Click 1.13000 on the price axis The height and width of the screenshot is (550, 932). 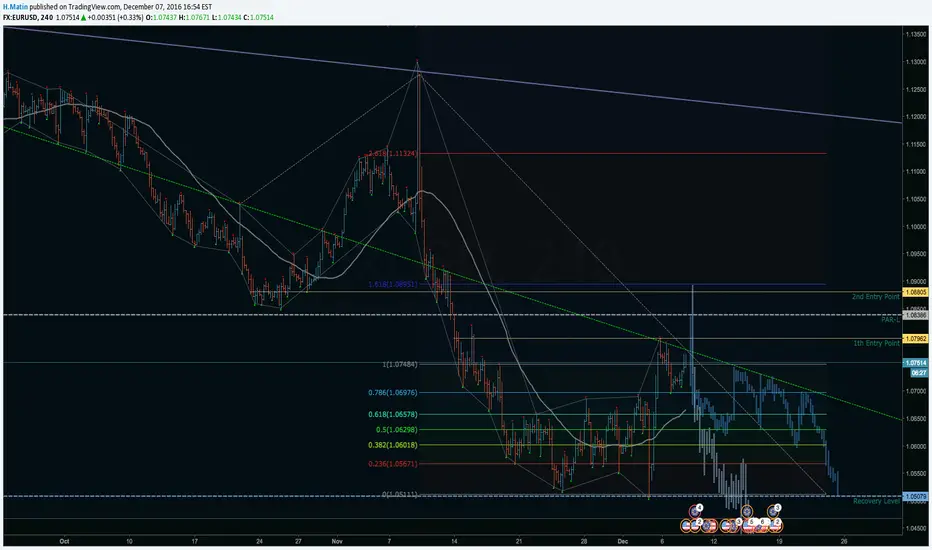click(916, 62)
